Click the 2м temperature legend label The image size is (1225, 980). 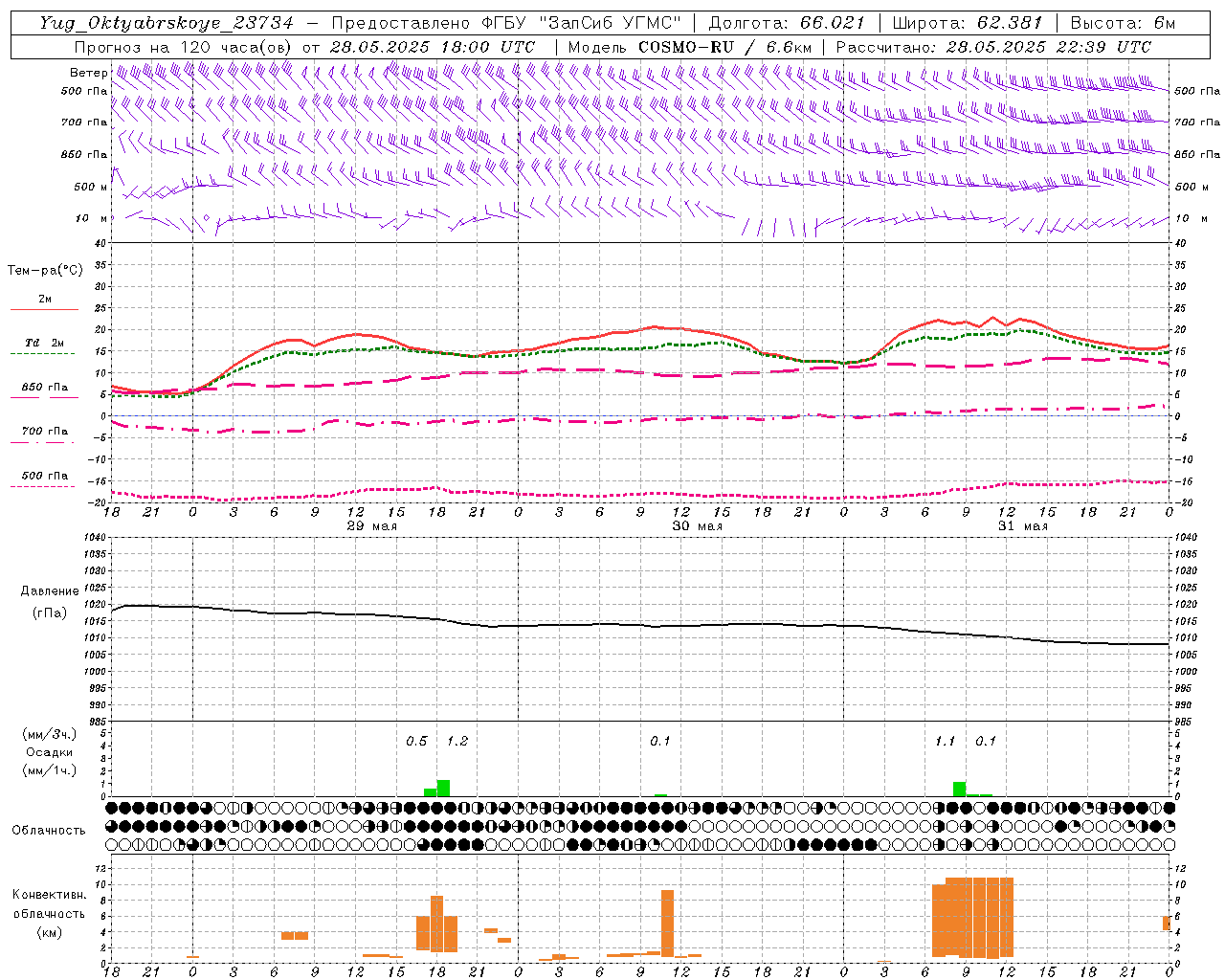44,299
